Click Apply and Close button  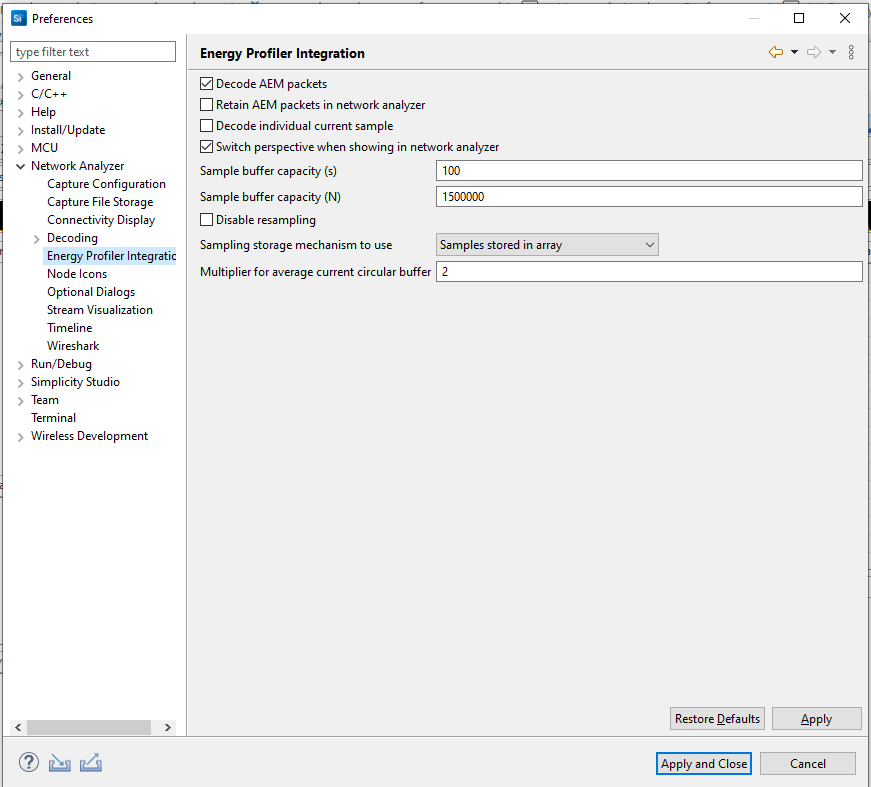[x=704, y=764]
